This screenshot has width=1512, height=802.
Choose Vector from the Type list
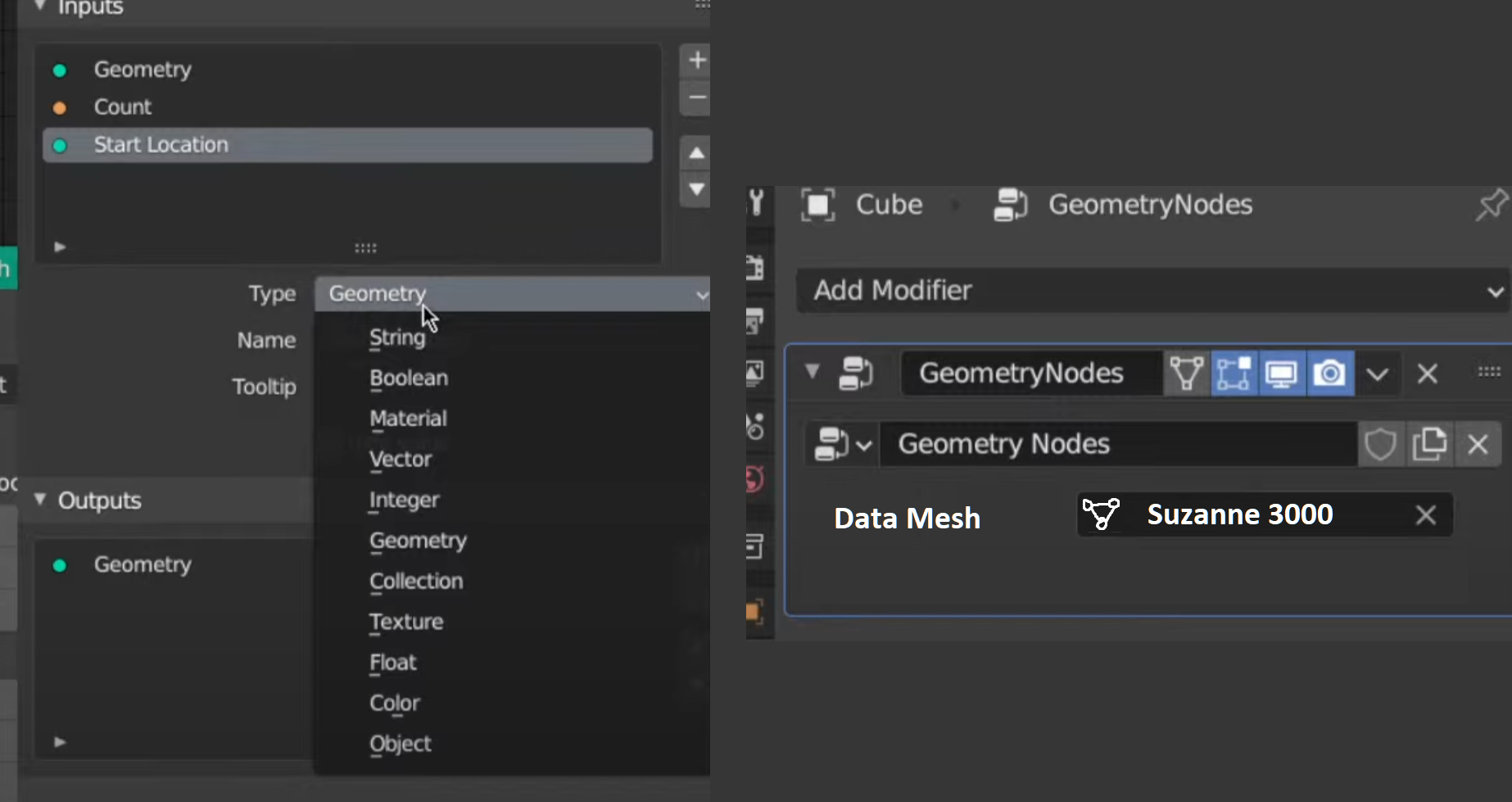click(401, 460)
